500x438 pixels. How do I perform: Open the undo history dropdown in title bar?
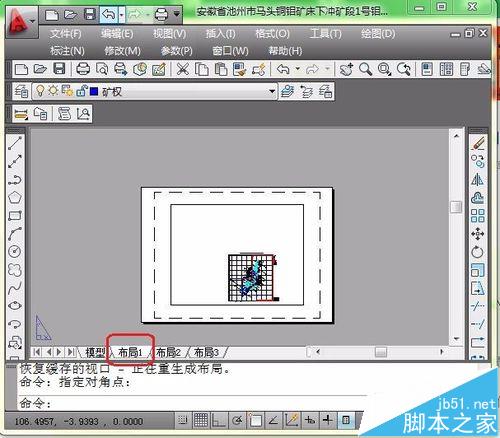pyautogui.click(x=122, y=15)
